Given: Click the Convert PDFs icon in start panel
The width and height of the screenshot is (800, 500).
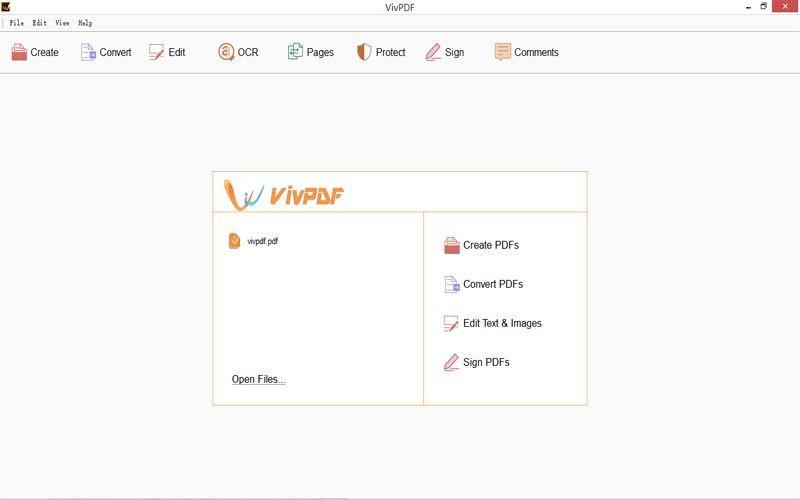Looking at the screenshot, I should tap(452, 284).
